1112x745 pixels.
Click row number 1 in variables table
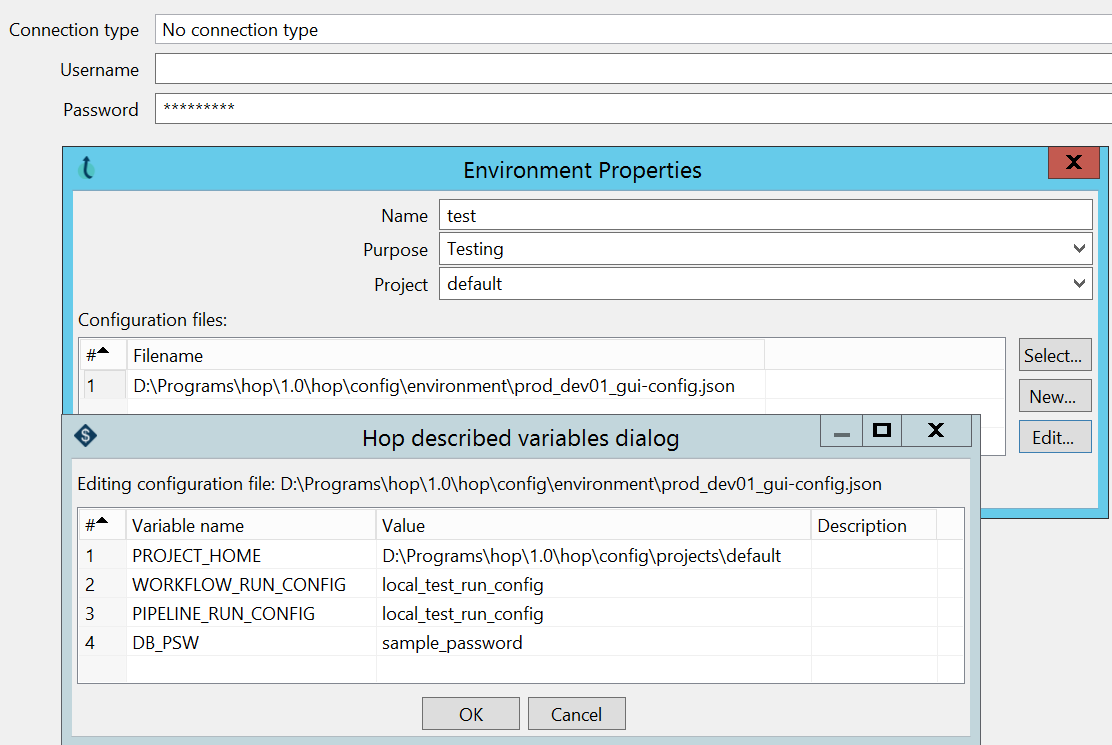[x=102, y=555]
